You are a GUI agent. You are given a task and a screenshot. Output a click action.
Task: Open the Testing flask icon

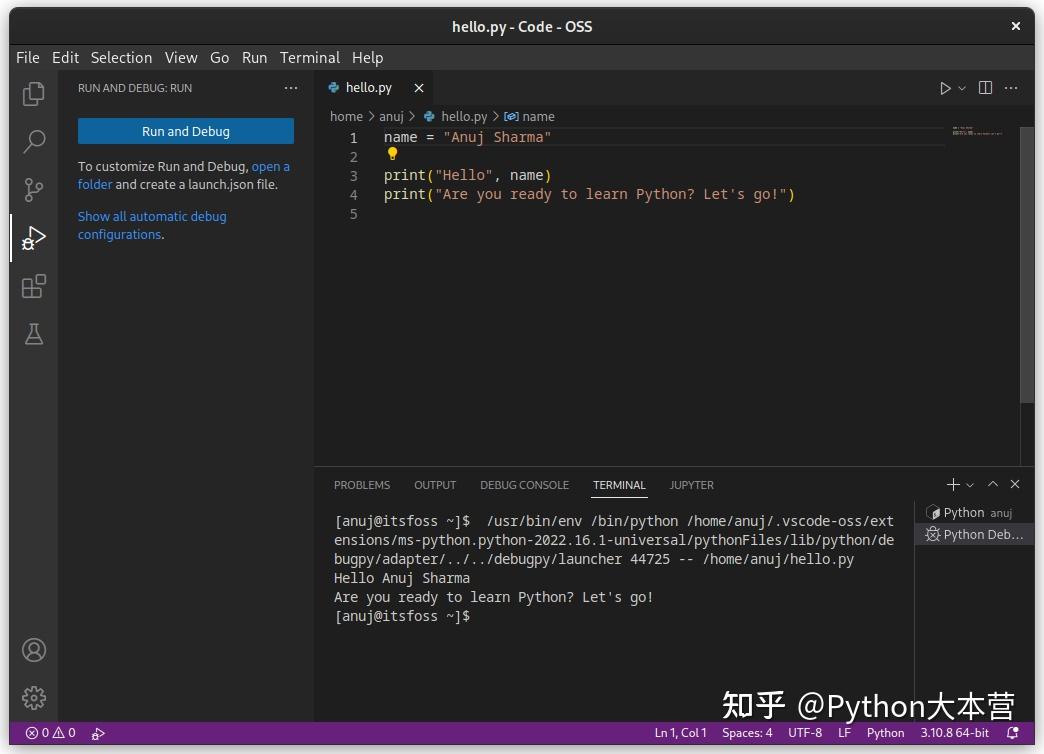pyautogui.click(x=33, y=334)
